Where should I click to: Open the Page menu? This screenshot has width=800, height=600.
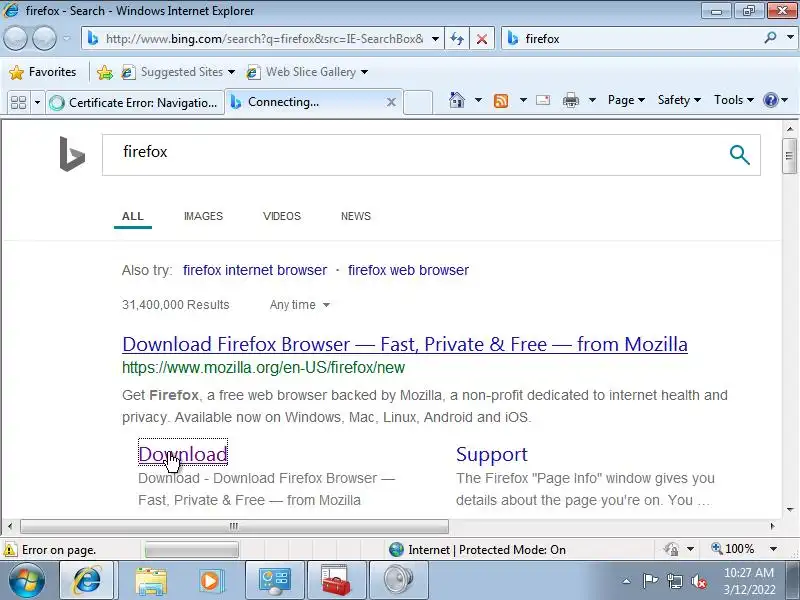626,100
